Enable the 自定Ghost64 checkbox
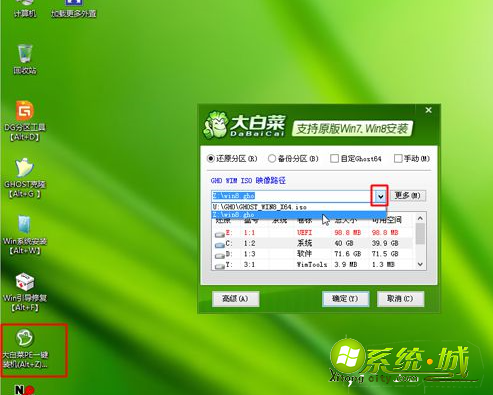Viewport: 493px width, 395px height. [x=334, y=159]
